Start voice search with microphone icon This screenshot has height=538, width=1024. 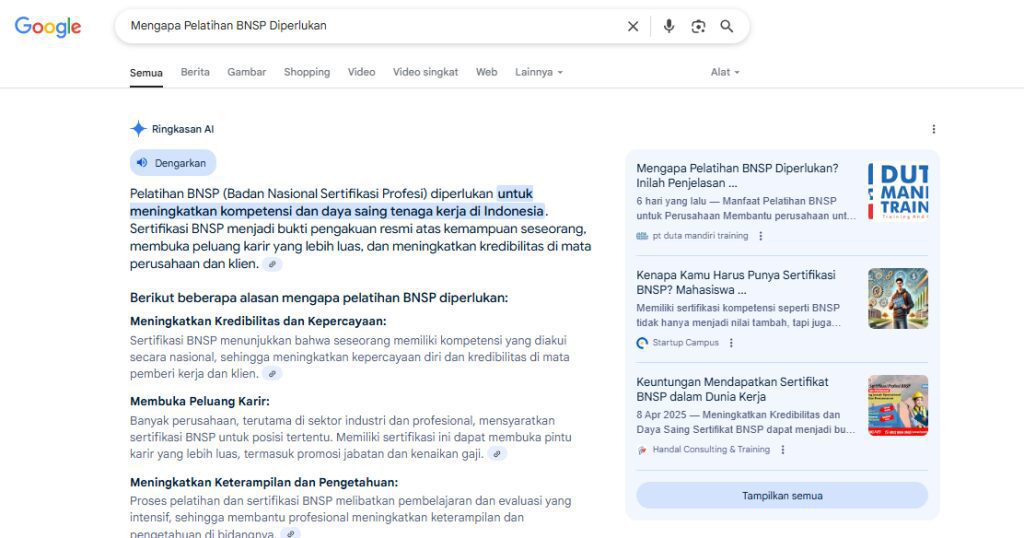point(669,26)
